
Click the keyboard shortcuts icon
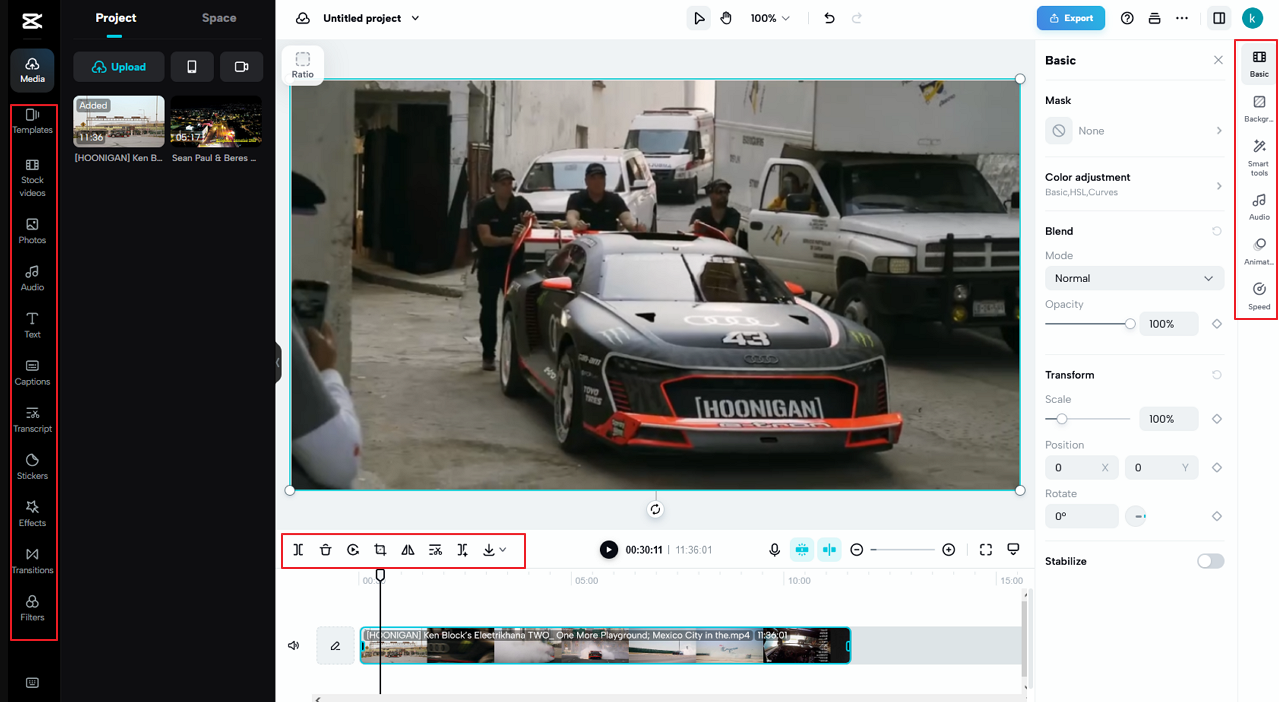(x=32, y=683)
